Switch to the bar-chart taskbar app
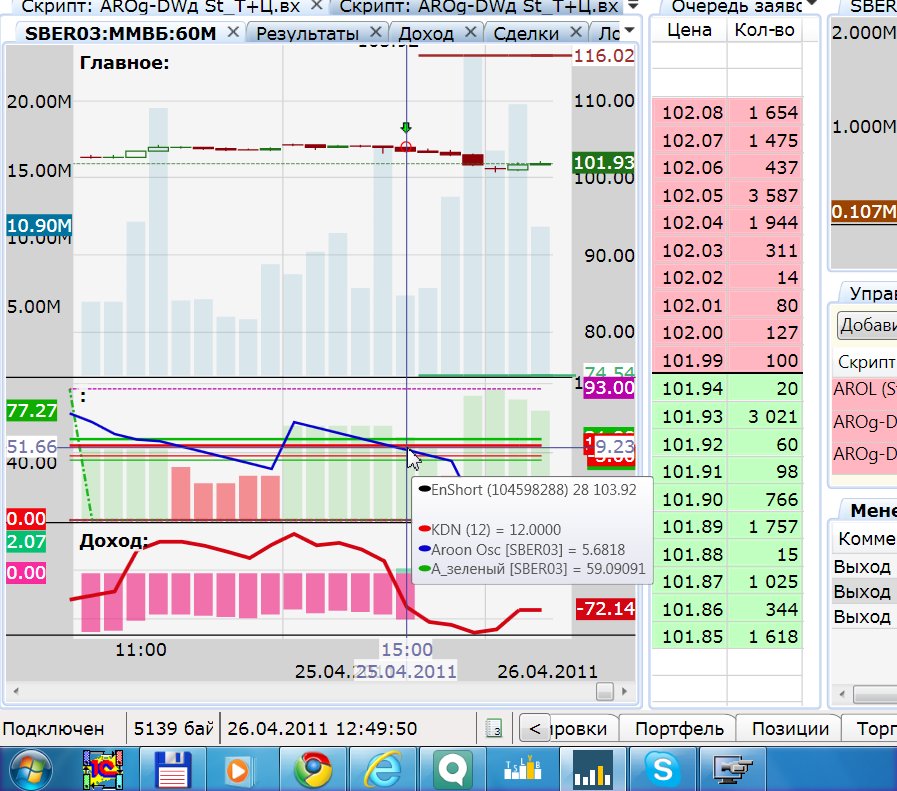Viewport: 897px width, 791px height. 592,770
